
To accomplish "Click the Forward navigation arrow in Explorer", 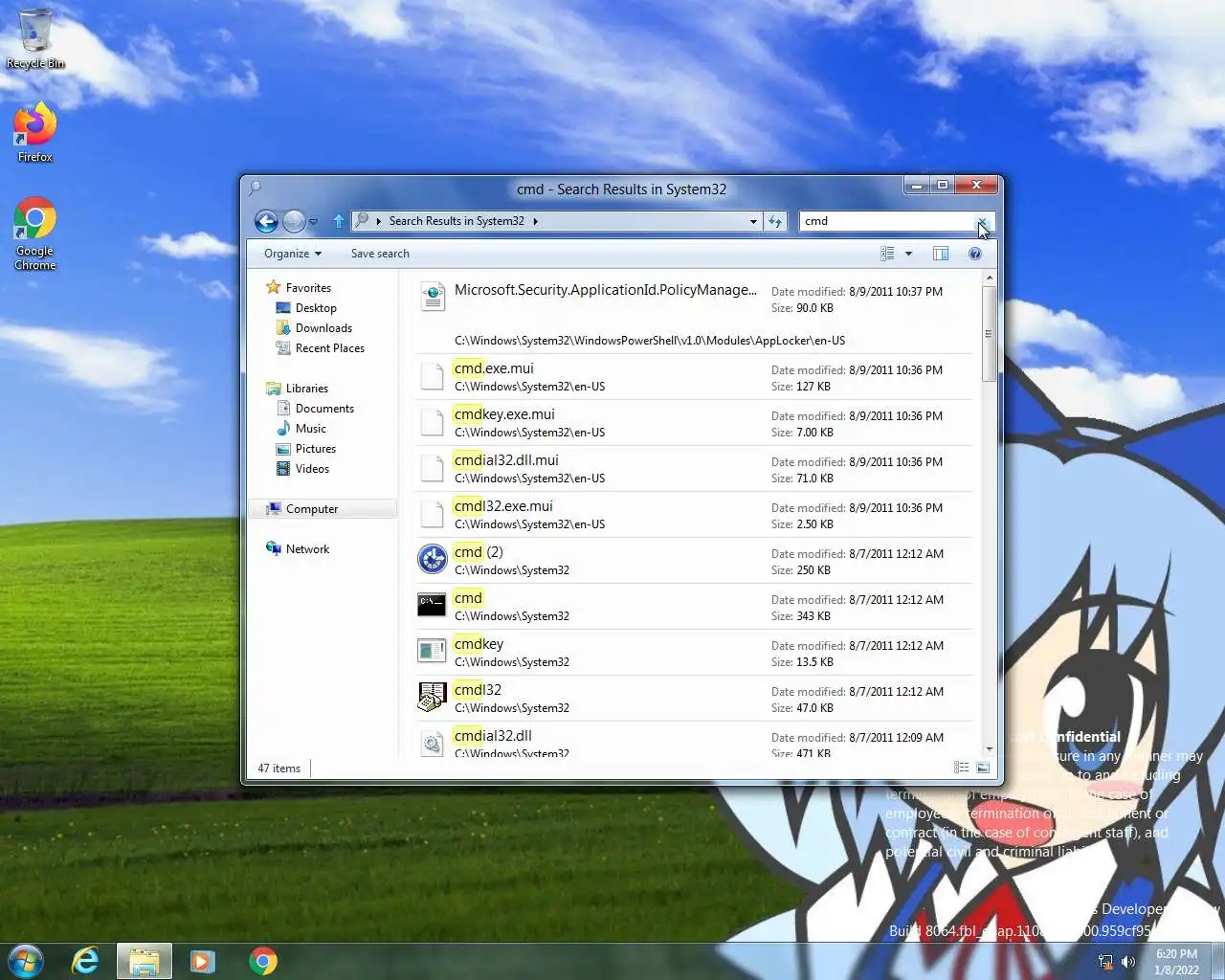I will 294,221.
